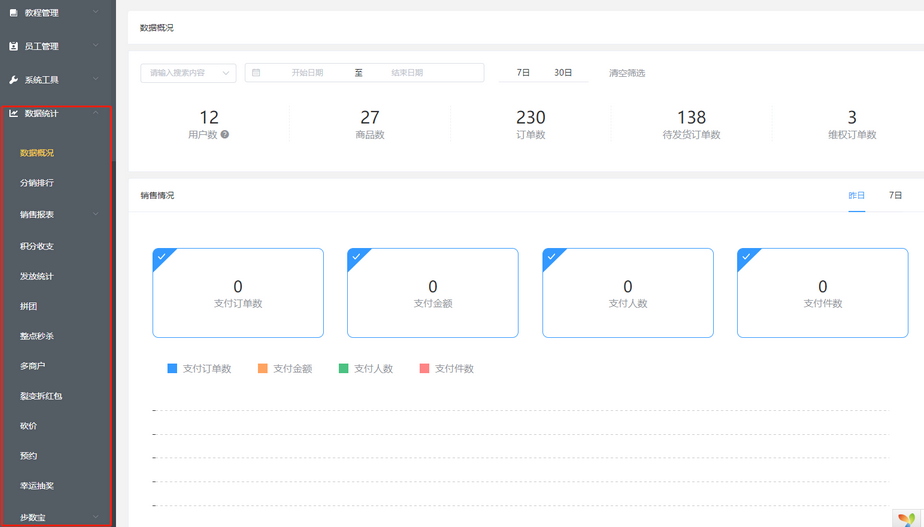
Task: Open the 请输入搜索内容 dropdown
Action: click(188, 73)
